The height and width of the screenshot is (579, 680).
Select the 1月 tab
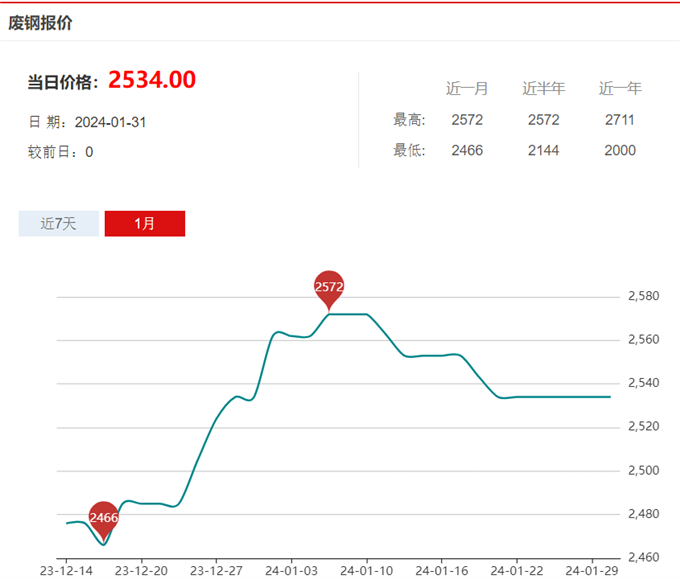[x=145, y=224]
